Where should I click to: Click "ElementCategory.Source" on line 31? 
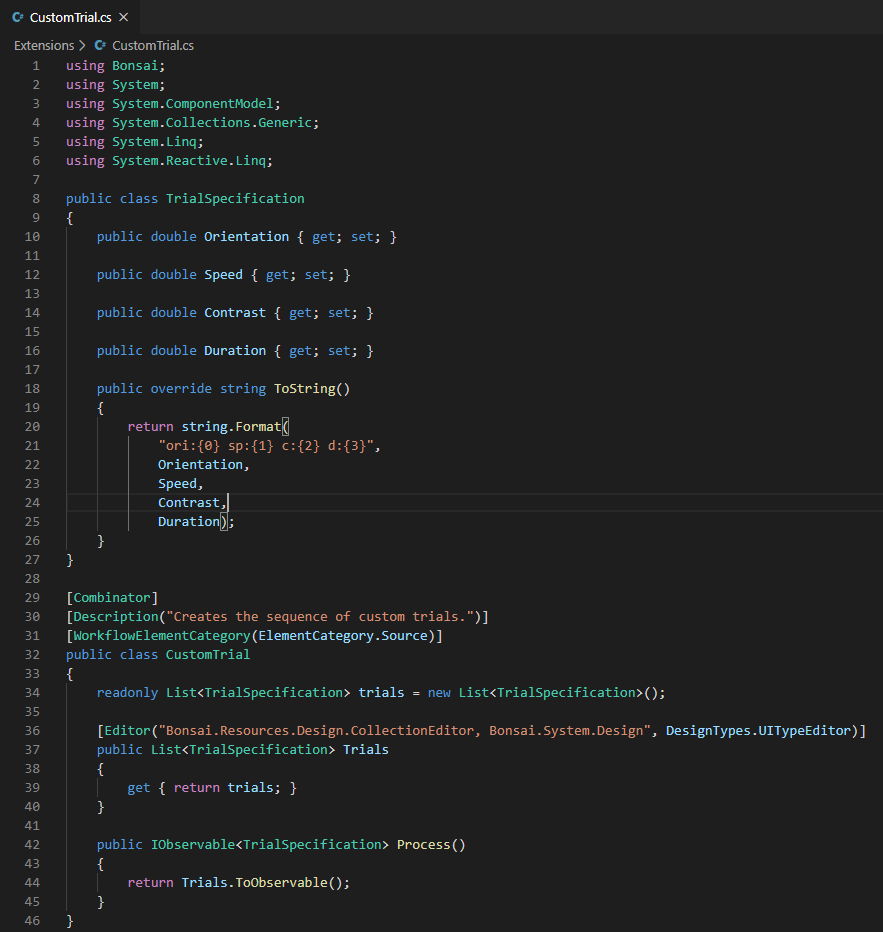tap(343, 635)
